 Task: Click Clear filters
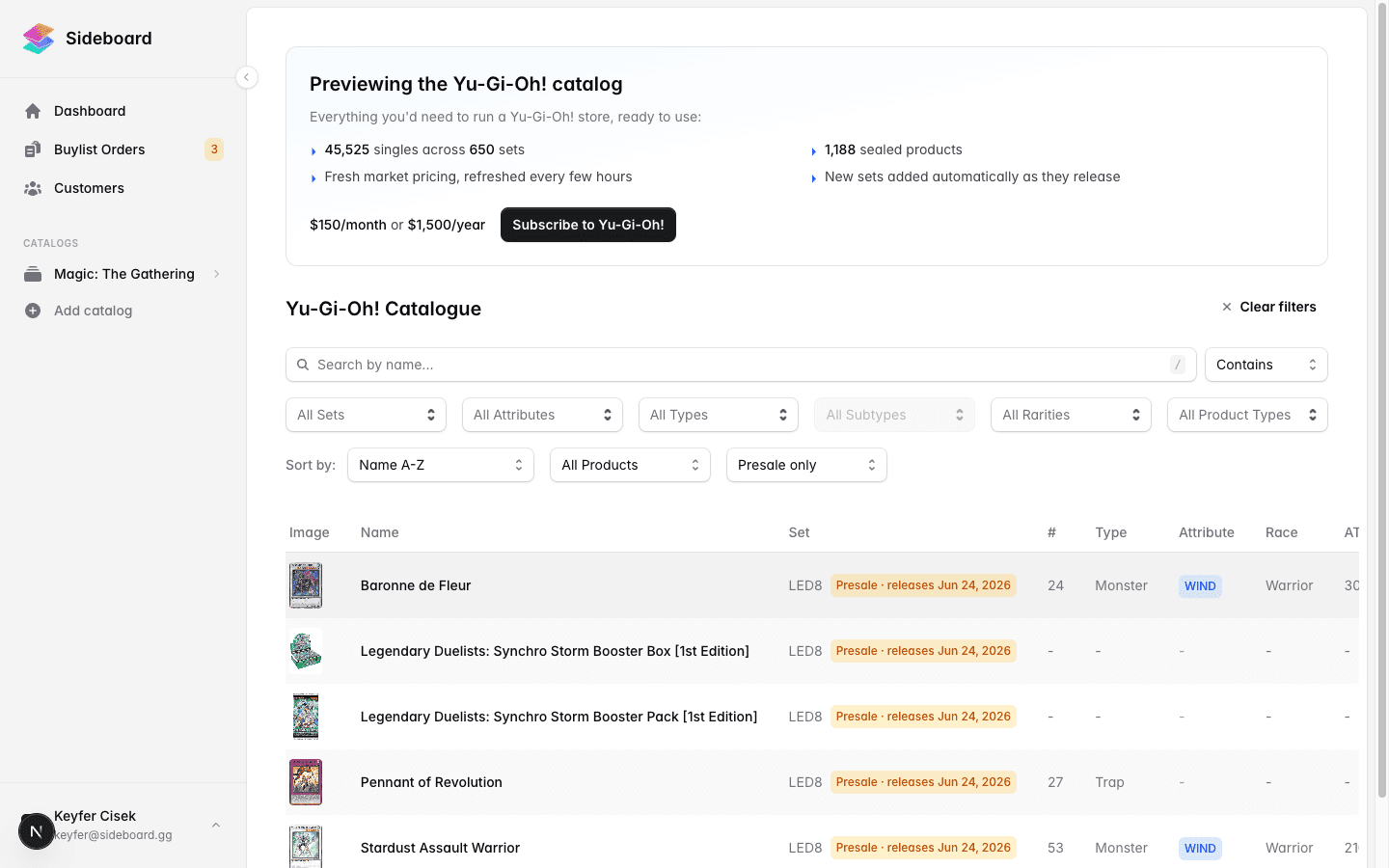(x=1268, y=307)
